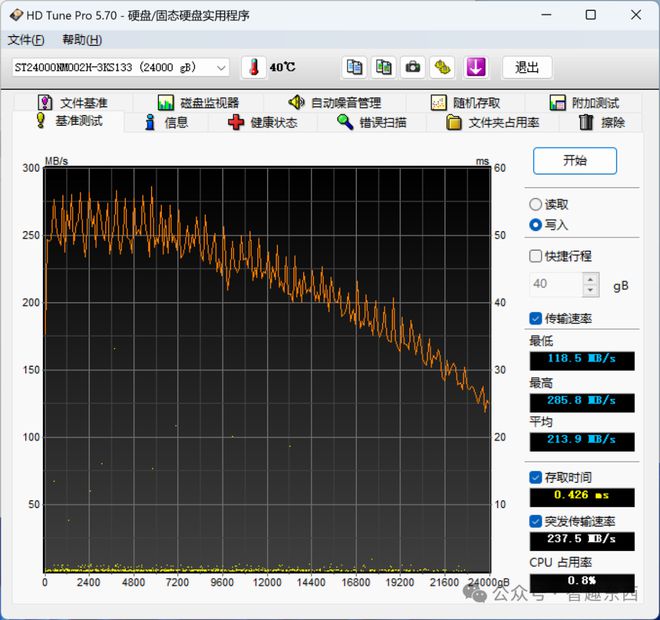Maximize the HD Tune Pro window
Image resolution: width=660 pixels, height=620 pixels.
(x=591, y=15)
